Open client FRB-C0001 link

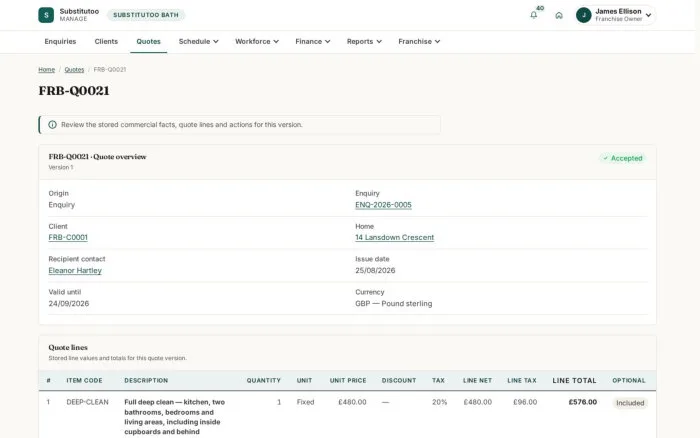[68, 238]
